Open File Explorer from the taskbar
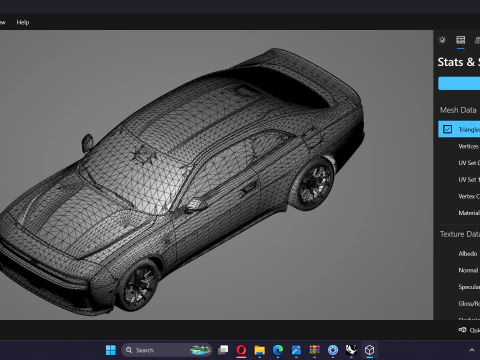480x360 pixels. [259, 350]
